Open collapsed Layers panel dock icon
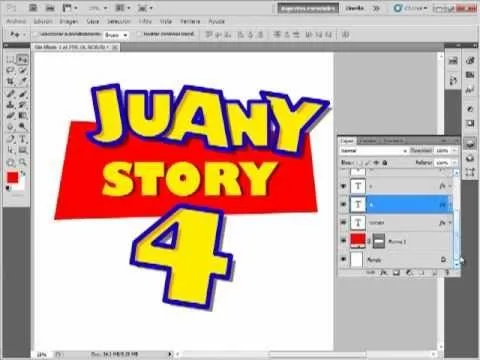Viewport: 480px width, 360px height. 470,144
